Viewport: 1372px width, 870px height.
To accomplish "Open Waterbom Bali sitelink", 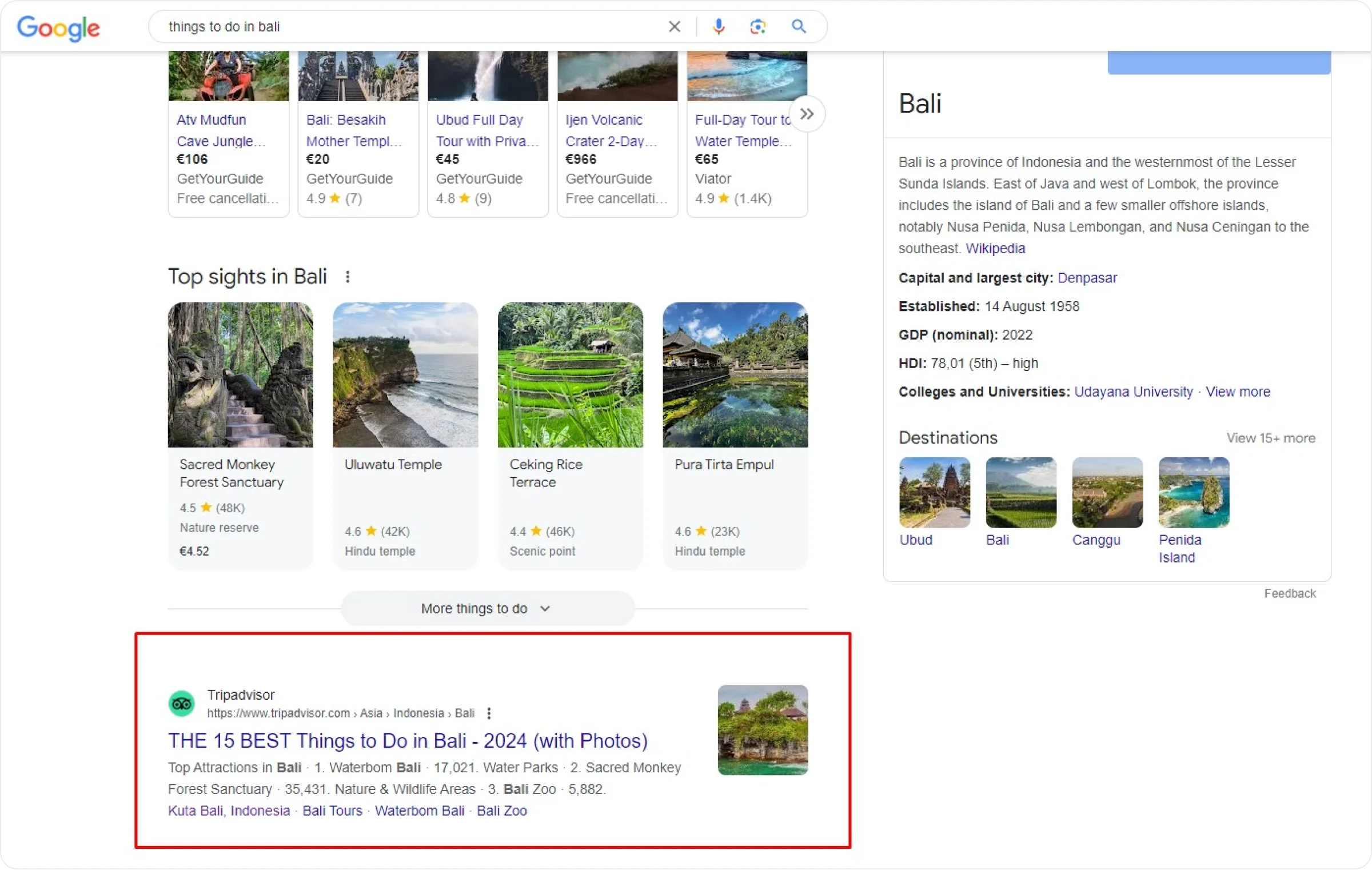I will pyautogui.click(x=420, y=811).
